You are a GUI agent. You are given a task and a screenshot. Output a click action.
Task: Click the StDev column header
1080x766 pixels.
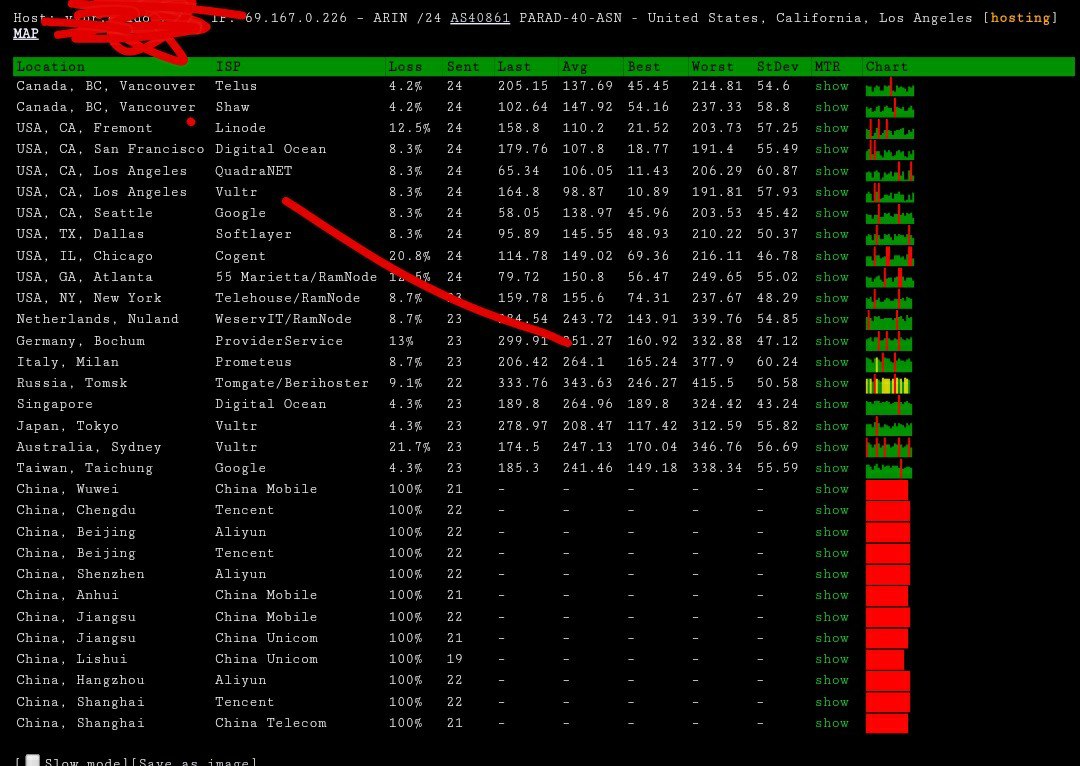pos(778,67)
